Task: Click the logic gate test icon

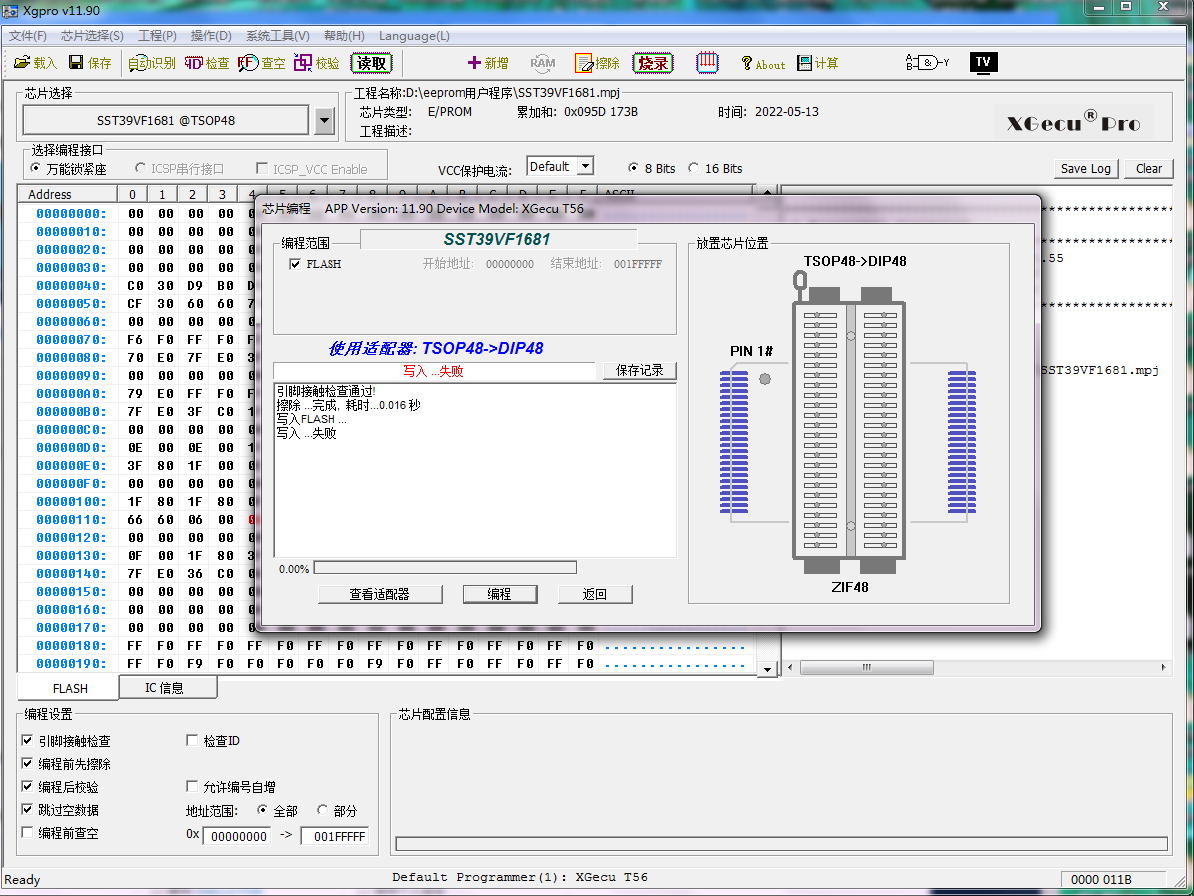Action: 927,62
